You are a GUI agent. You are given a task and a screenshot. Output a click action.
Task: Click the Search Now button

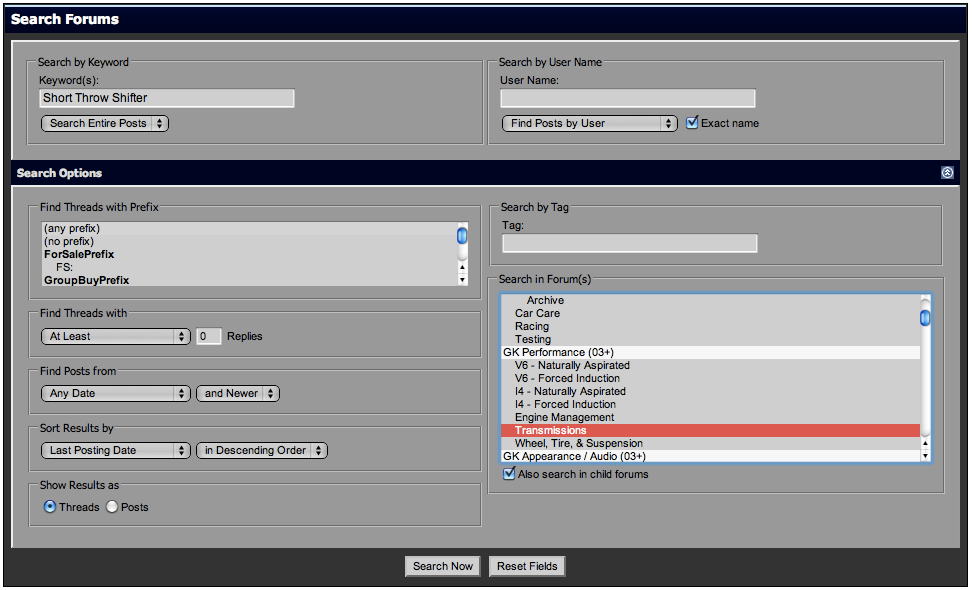click(x=443, y=566)
